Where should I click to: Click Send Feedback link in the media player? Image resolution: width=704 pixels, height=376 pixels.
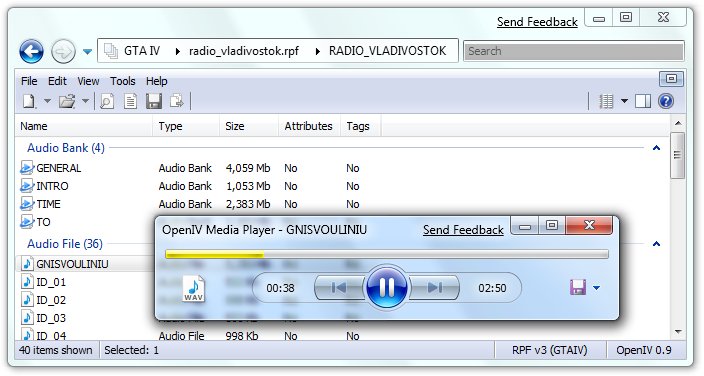463,230
